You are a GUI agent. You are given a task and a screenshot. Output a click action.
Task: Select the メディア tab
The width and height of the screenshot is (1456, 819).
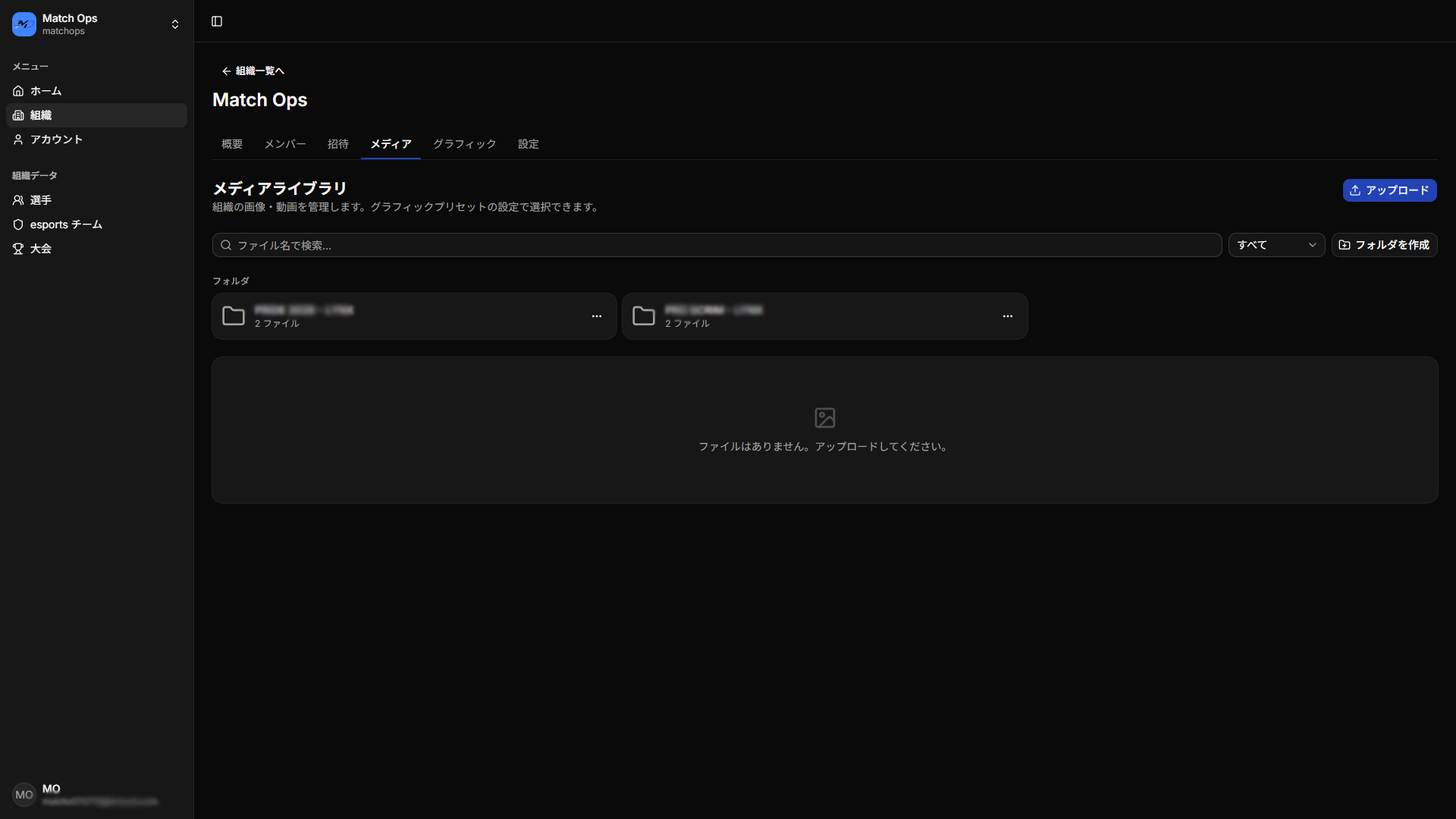click(x=391, y=144)
